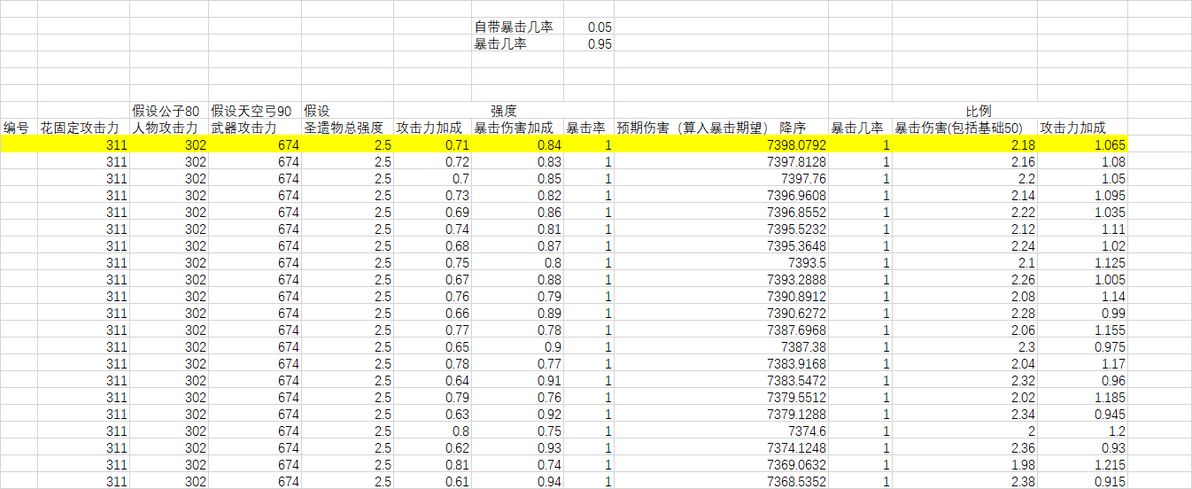This screenshot has height=489, width=1192.
Task: Select the crit damage ratio cell 2.1
Action: click(965, 262)
